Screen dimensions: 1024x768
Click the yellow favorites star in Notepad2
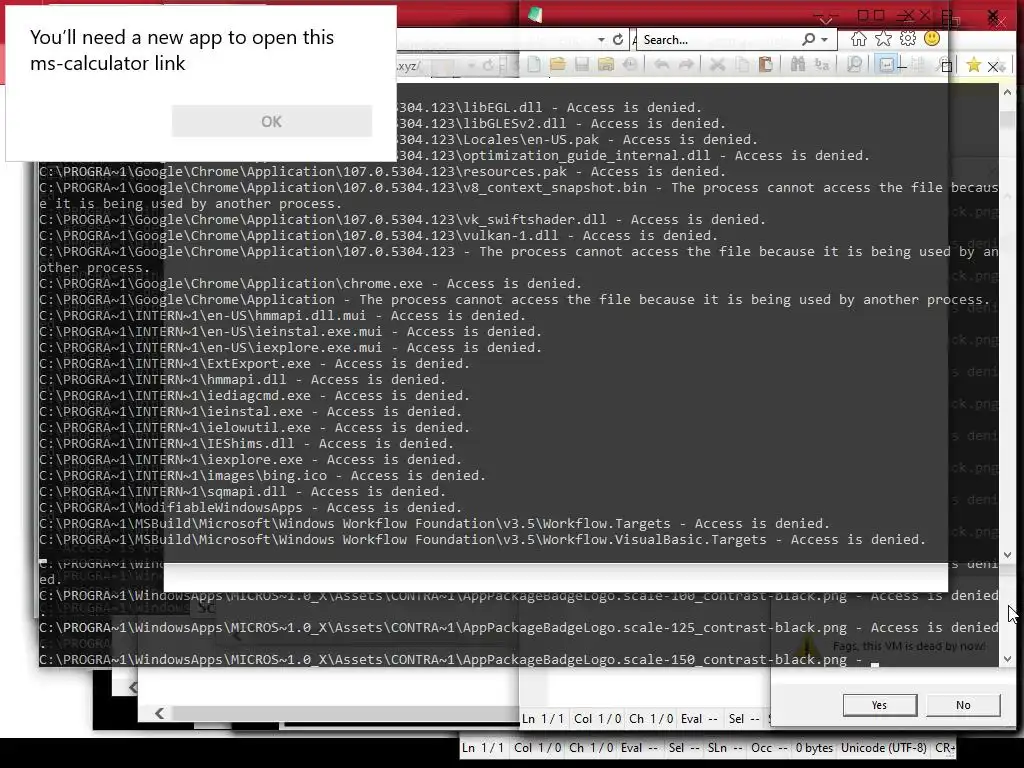(973, 65)
